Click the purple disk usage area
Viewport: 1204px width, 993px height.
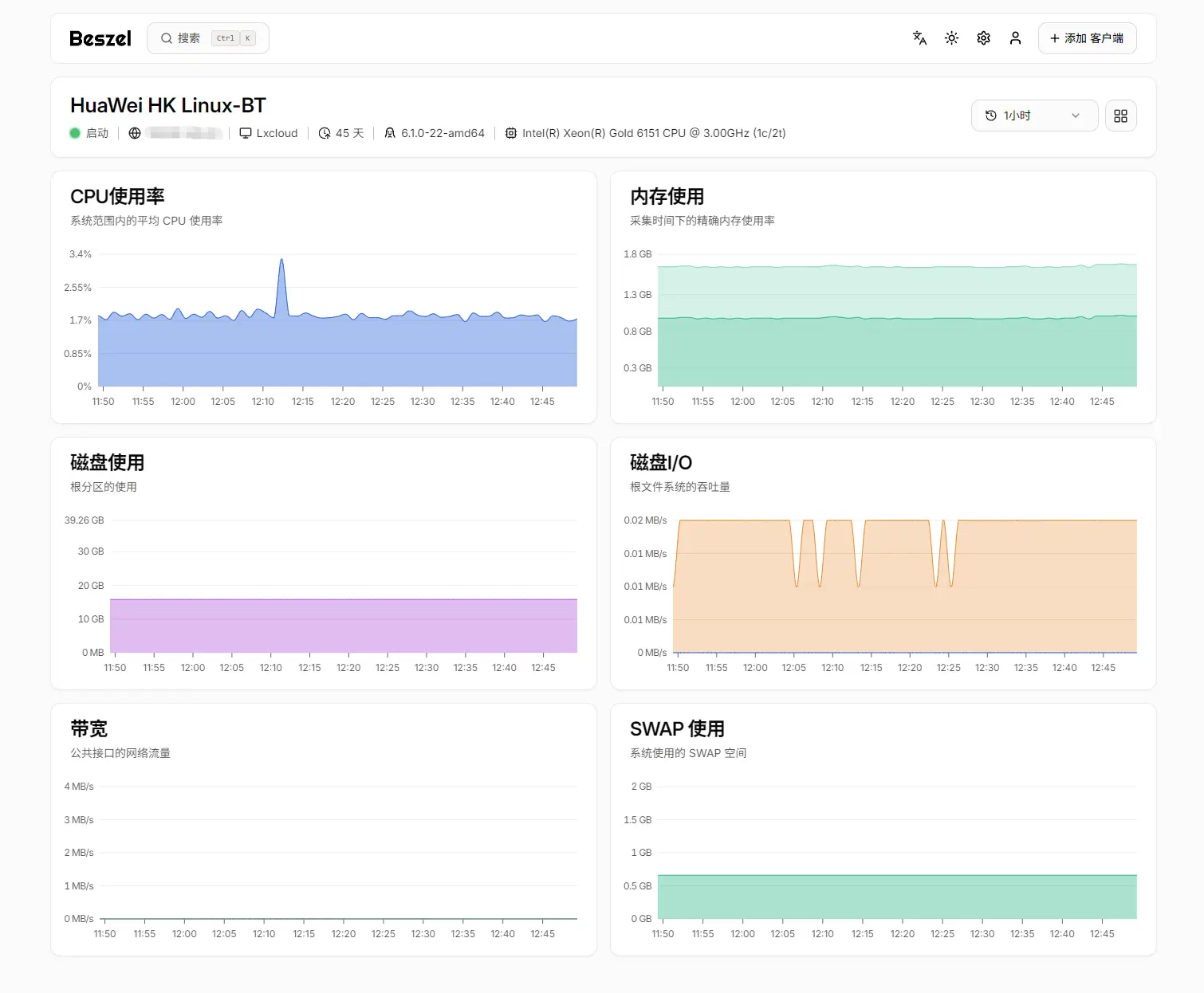pos(343,626)
